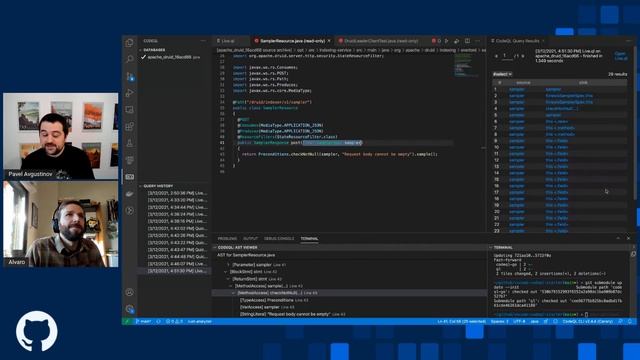Click the sink link in result row 4
Viewport: 640px width, 360px height.
pos(562,109)
